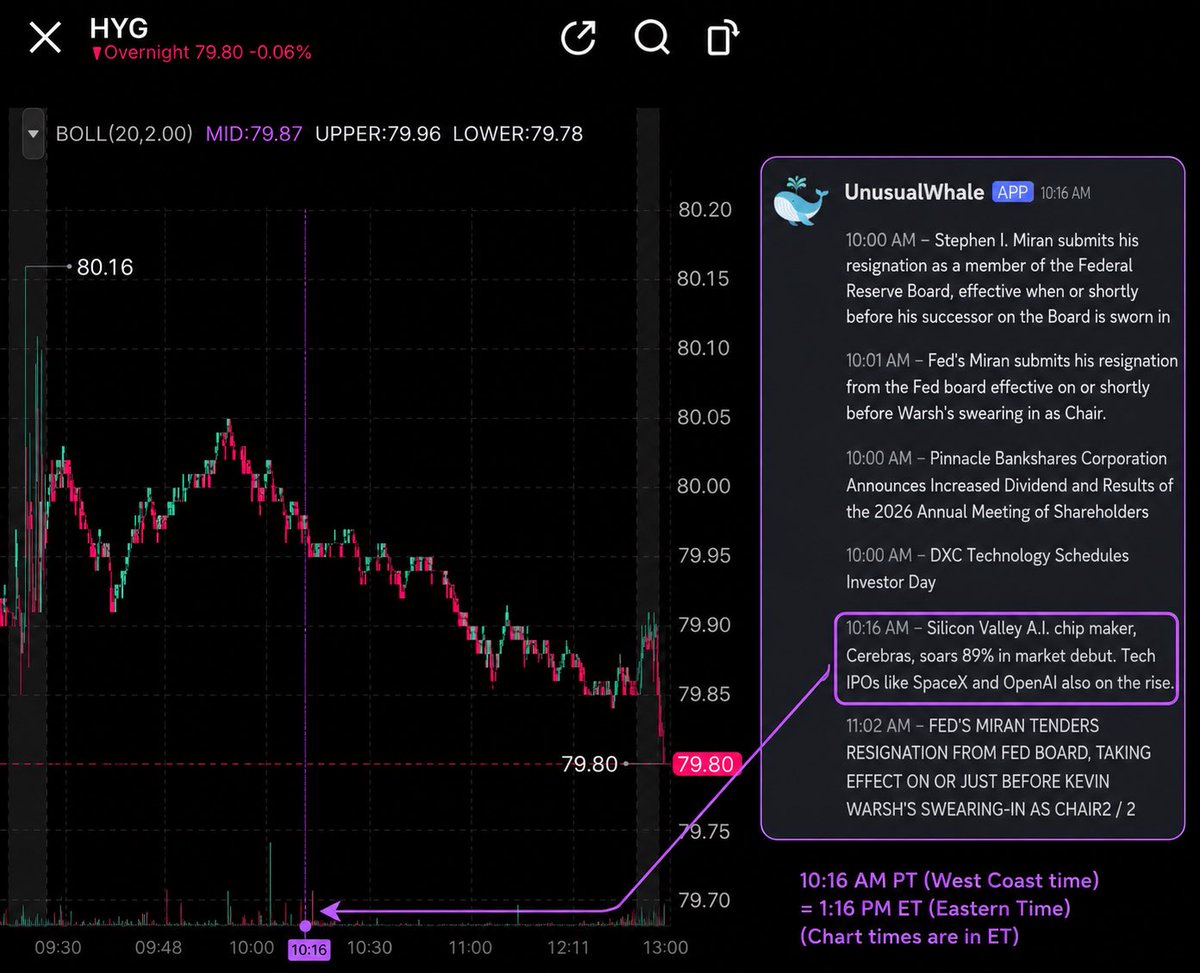The width and height of the screenshot is (1200, 973).
Task: Click the APP badge next to UnusualWhale
Action: point(1012,192)
